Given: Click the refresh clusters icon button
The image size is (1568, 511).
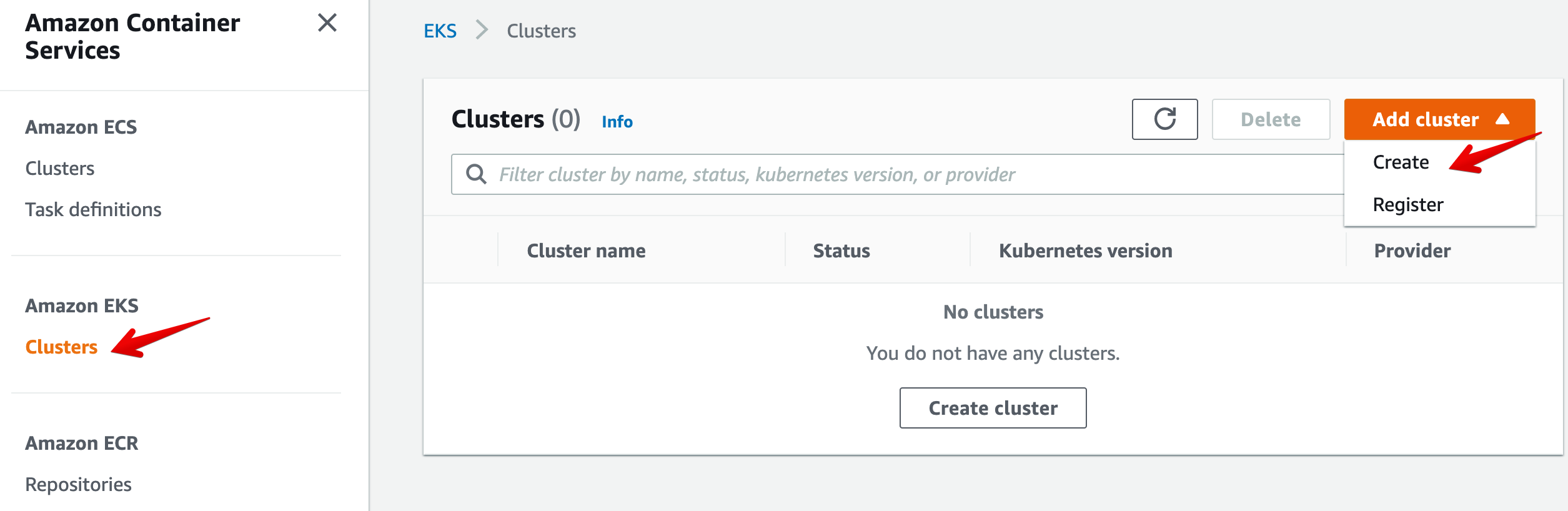Looking at the screenshot, I should point(1164,119).
